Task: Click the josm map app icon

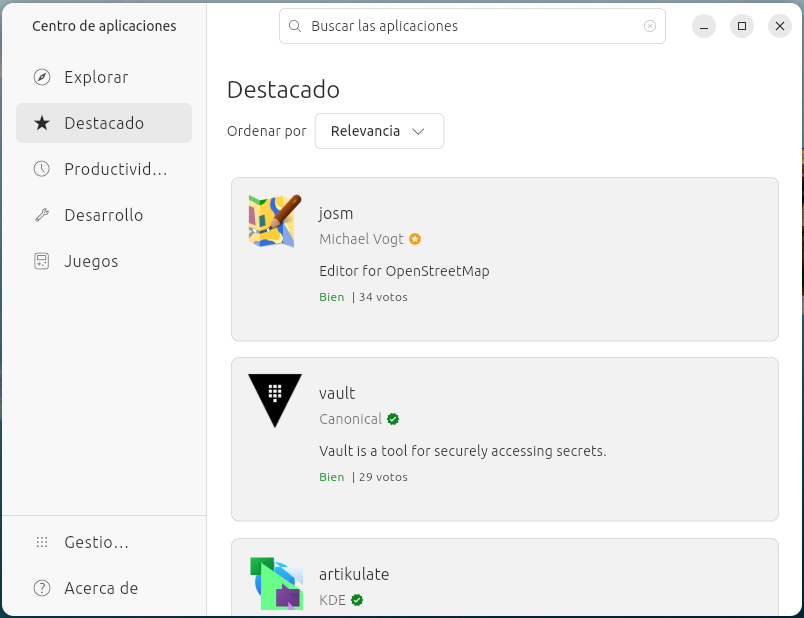Action: coord(274,221)
